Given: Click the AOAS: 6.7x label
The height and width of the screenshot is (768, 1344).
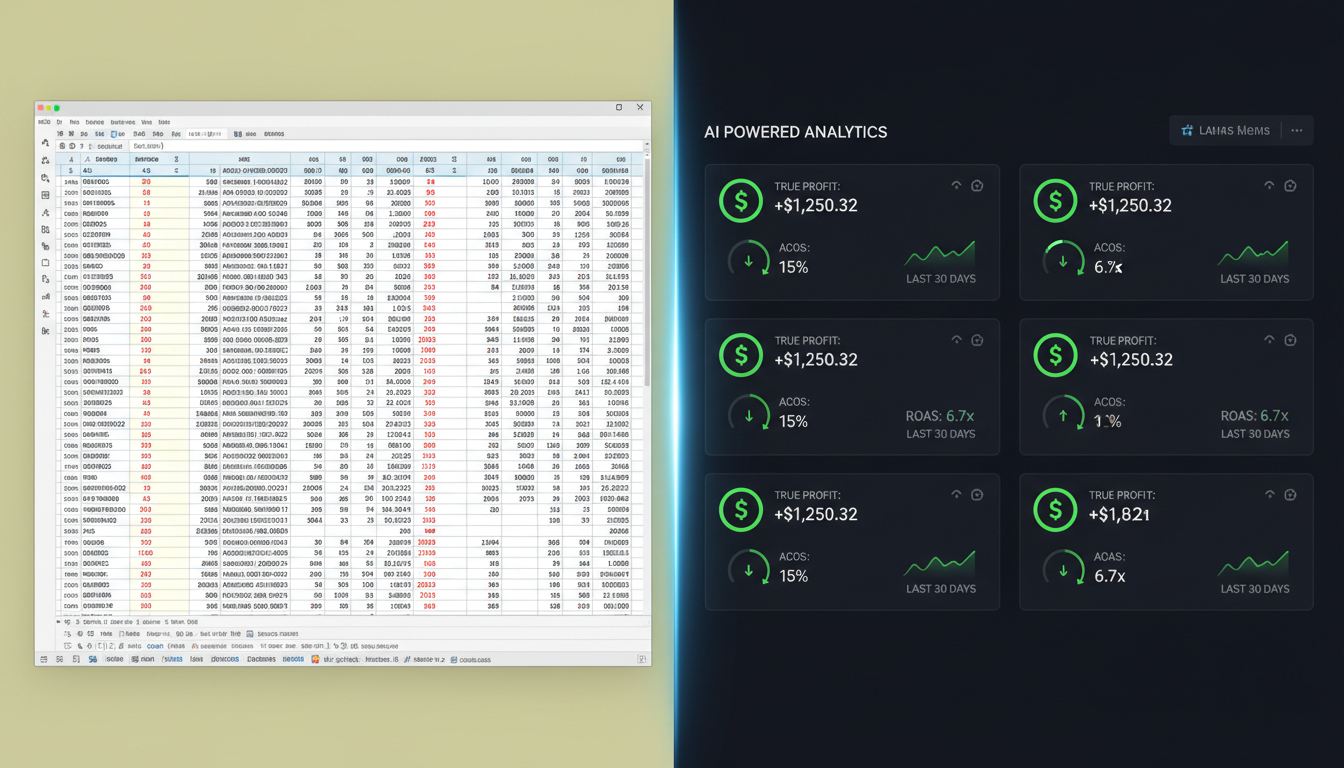Looking at the screenshot, I should (x=1111, y=567).
